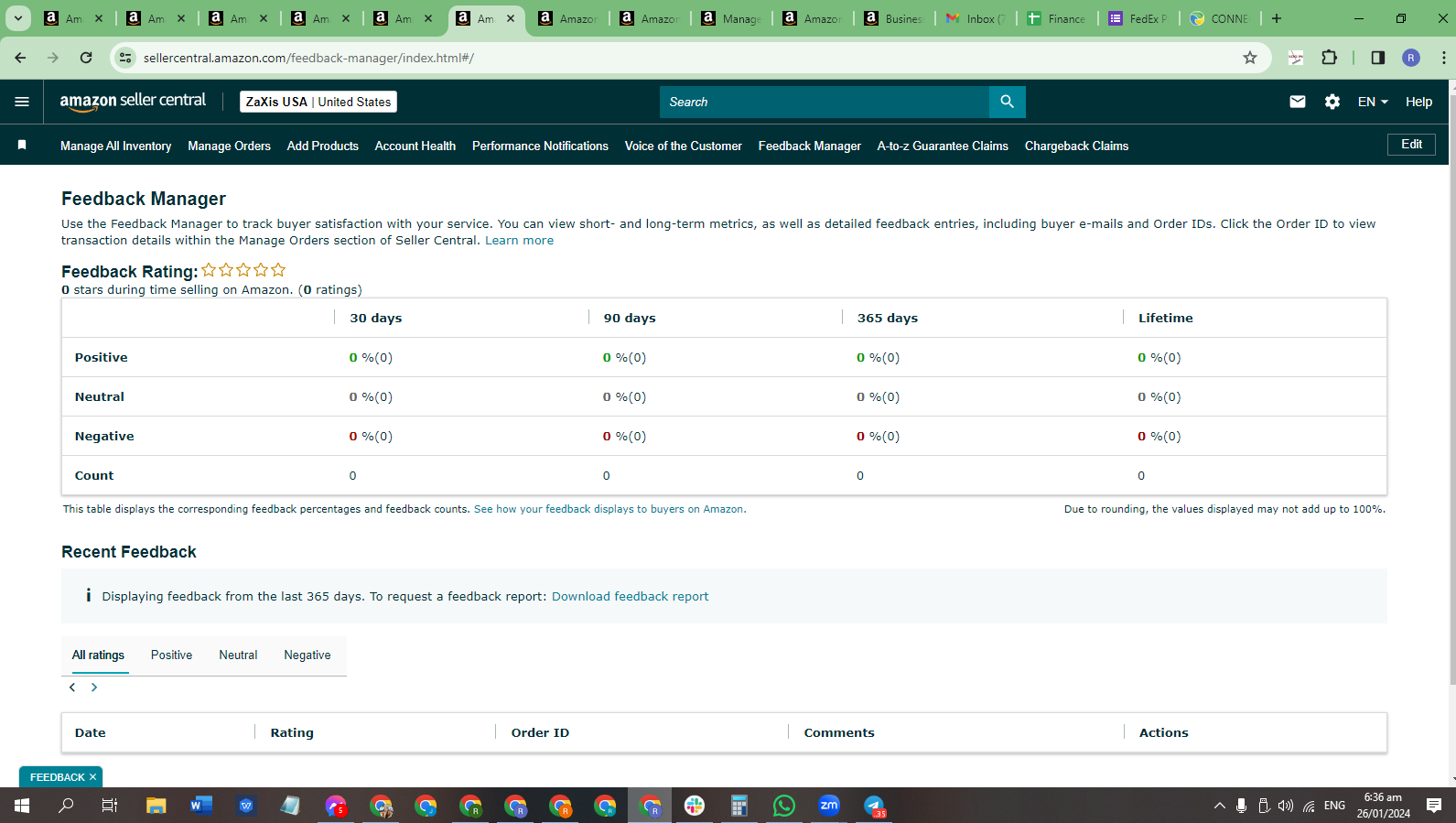Screen dimensions: 1456x823
Task: Click the magnifier search button
Action: (1007, 102)
